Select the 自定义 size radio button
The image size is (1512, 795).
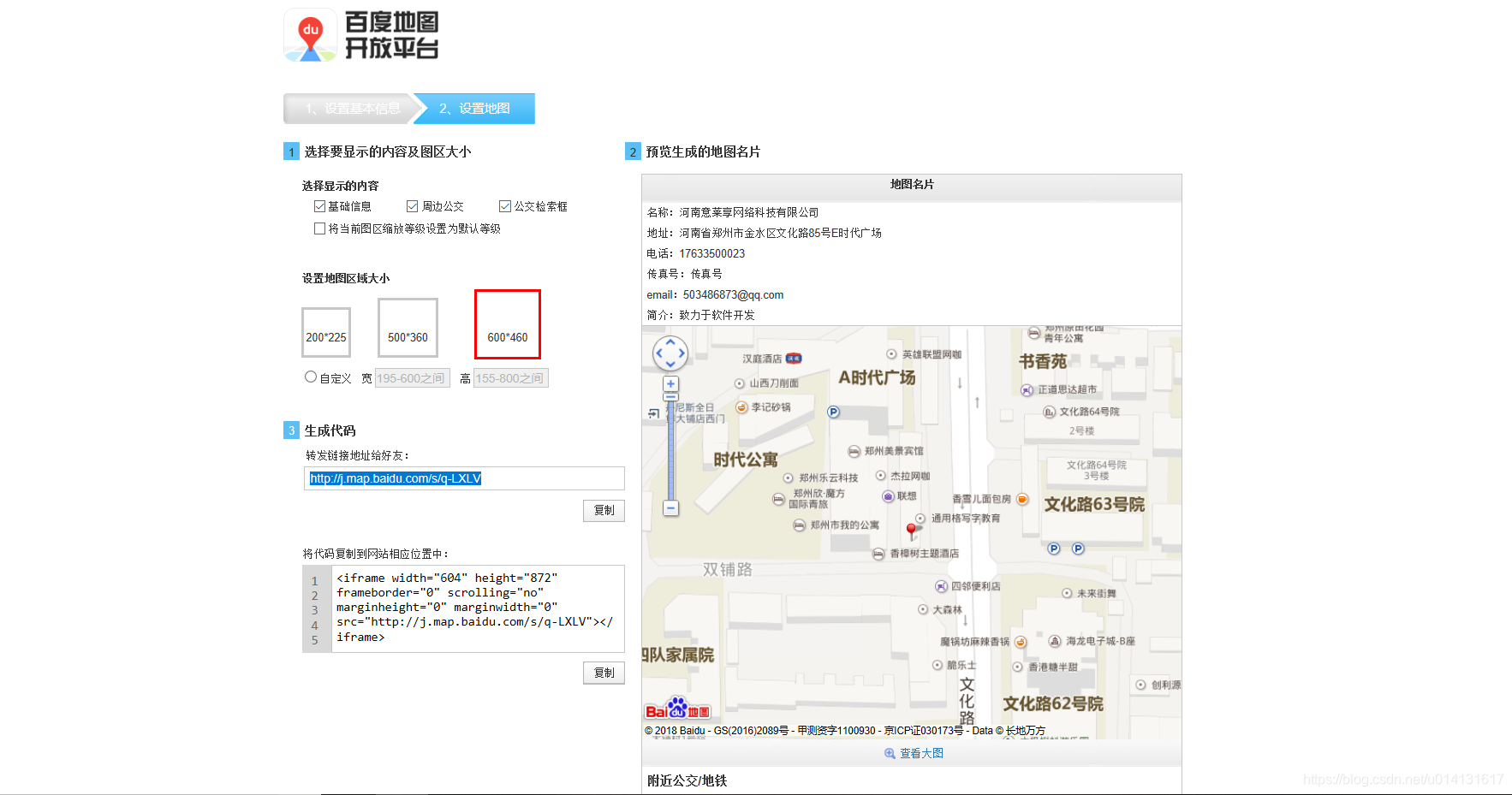point(311,377)
